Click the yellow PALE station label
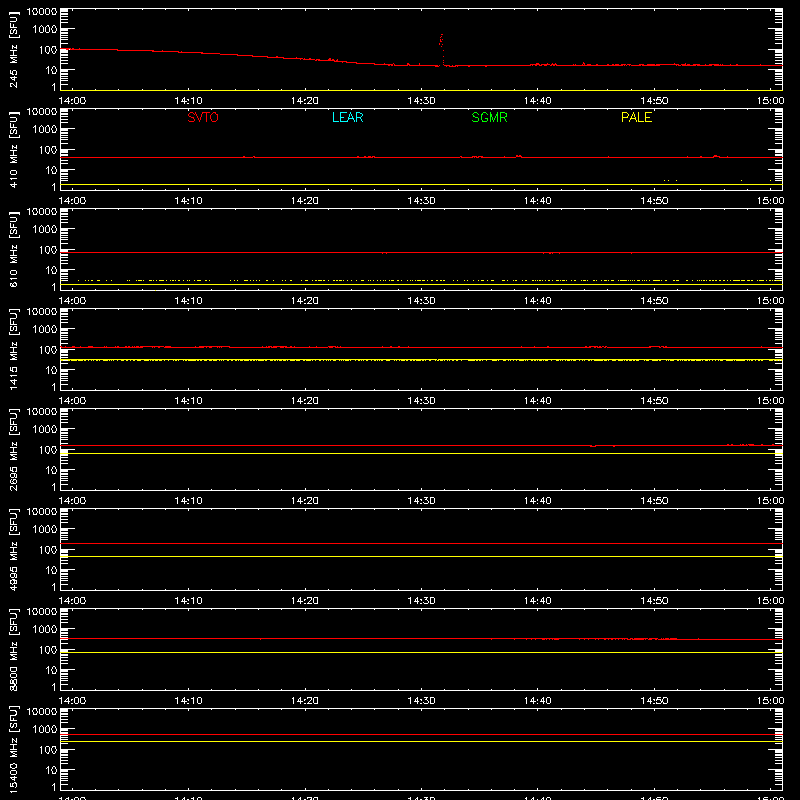The image size is (800, 800). pyautogui.click(x=636, y=117)
